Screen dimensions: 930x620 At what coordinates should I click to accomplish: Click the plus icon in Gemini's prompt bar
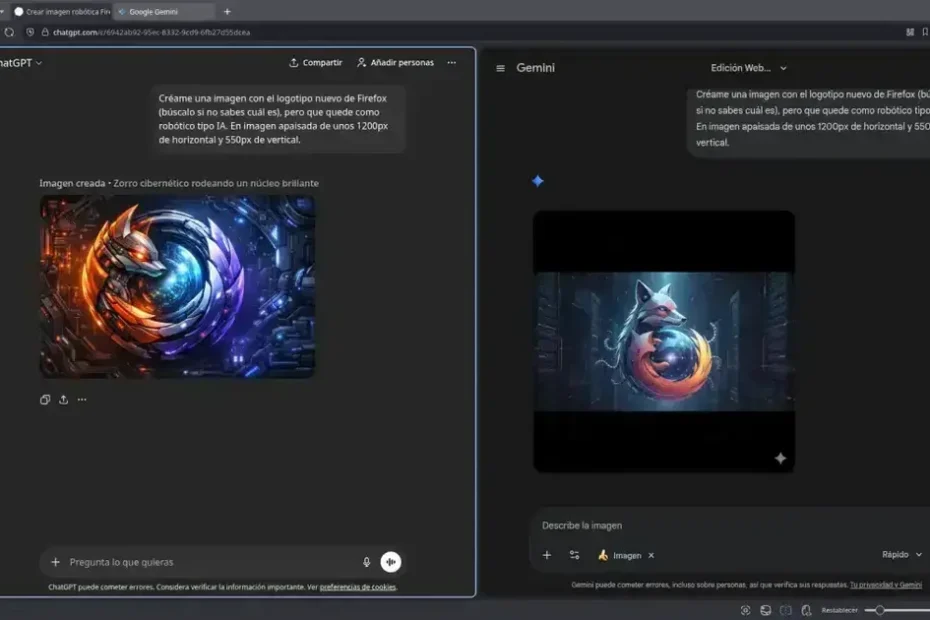tap(547, 554)
